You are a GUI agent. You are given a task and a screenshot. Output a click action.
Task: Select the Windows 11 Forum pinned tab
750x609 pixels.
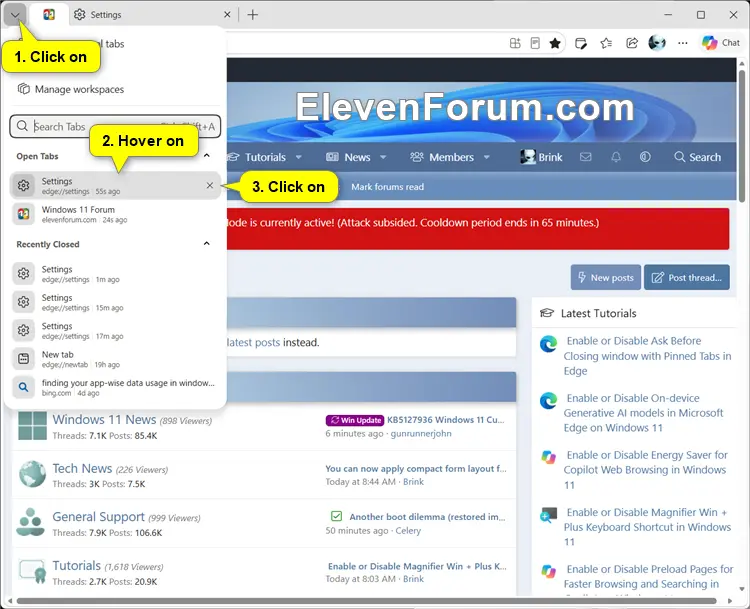pyautogui.click(x=49, y=15)
